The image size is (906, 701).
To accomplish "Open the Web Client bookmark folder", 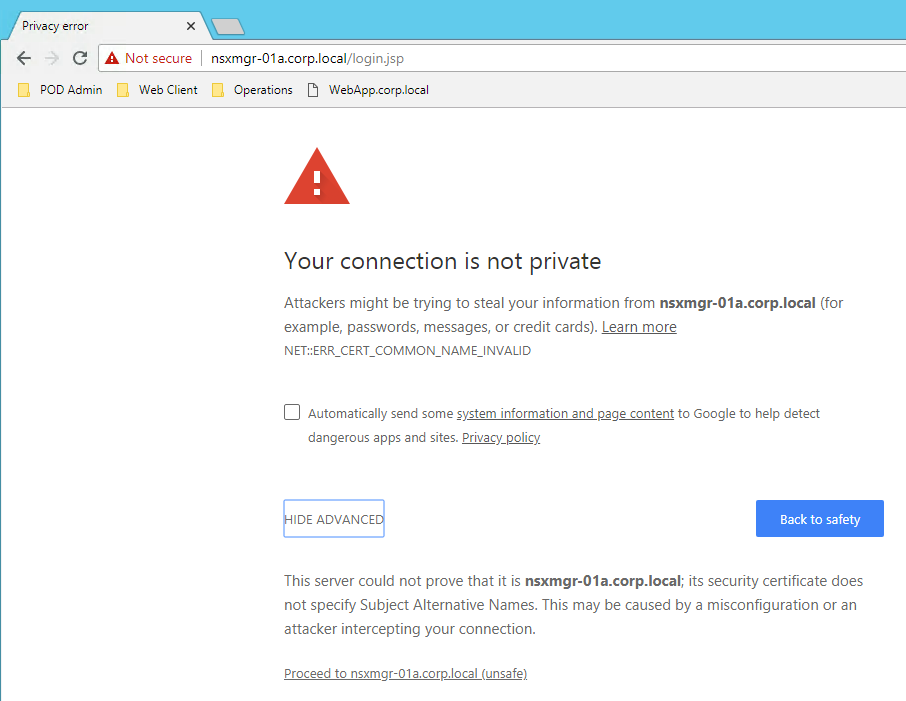I will coord(157,90).
